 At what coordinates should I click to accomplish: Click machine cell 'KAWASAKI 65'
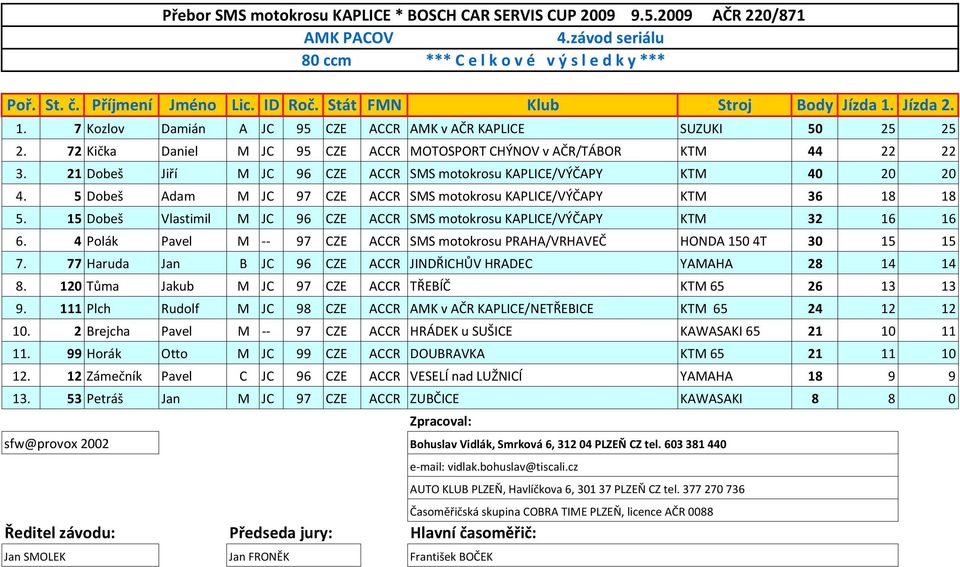coord(734,331)
